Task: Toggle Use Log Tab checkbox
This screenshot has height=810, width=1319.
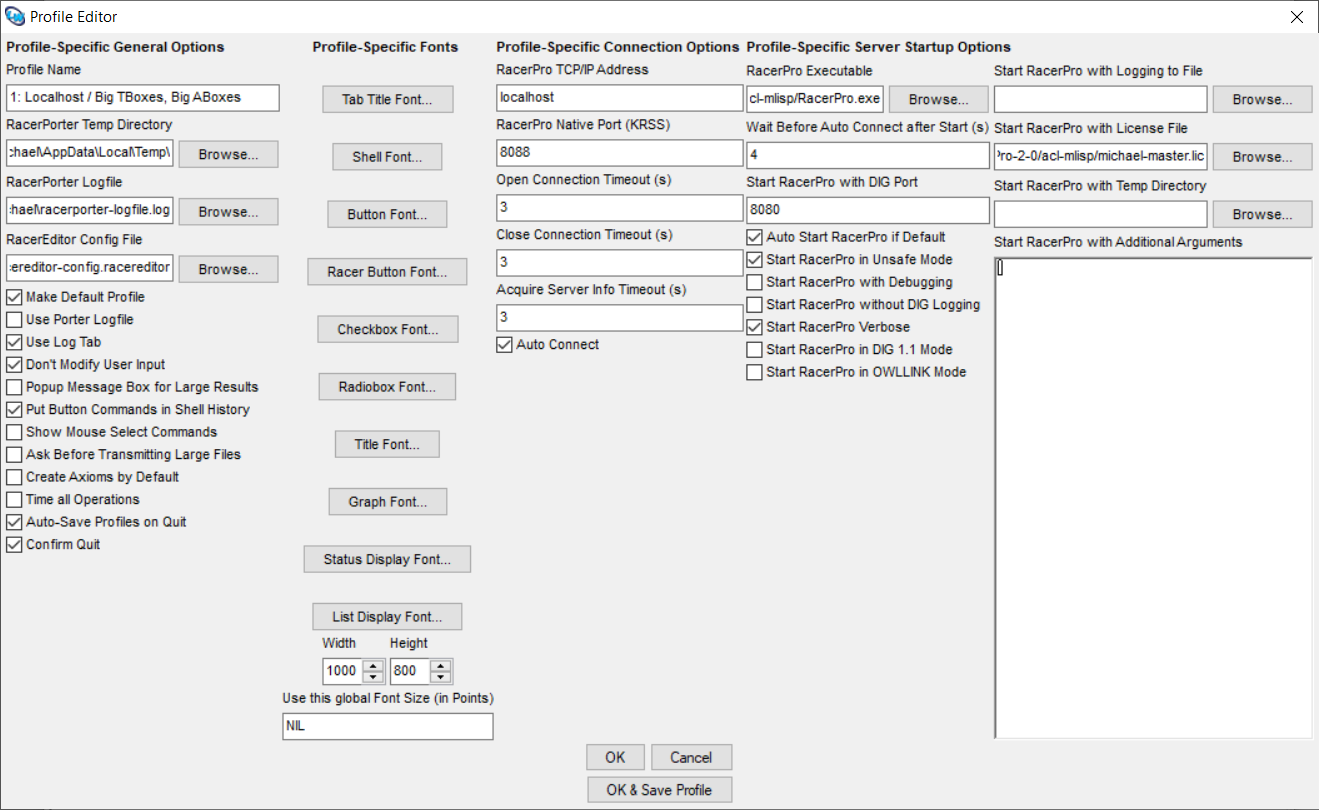Action: click(x=14, y=342)
